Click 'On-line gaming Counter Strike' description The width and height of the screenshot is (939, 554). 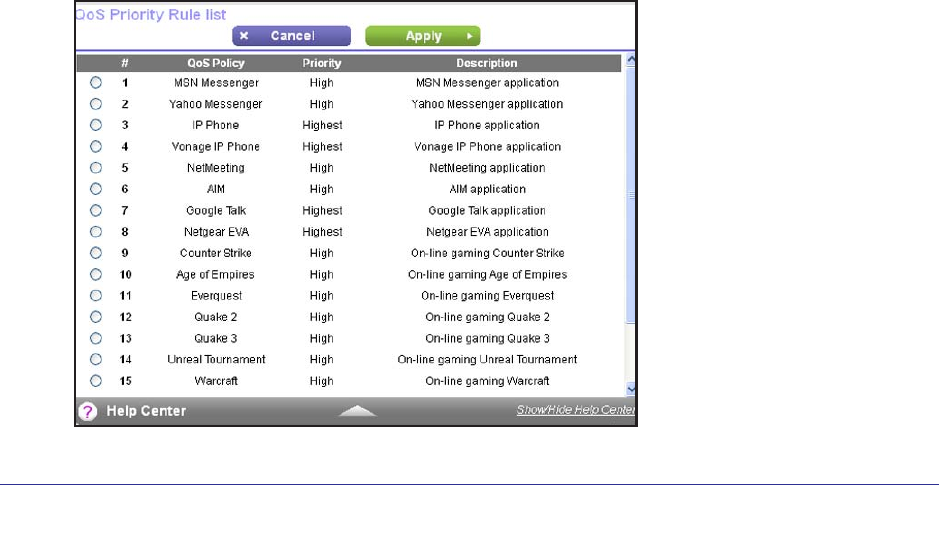pos(487,253)
